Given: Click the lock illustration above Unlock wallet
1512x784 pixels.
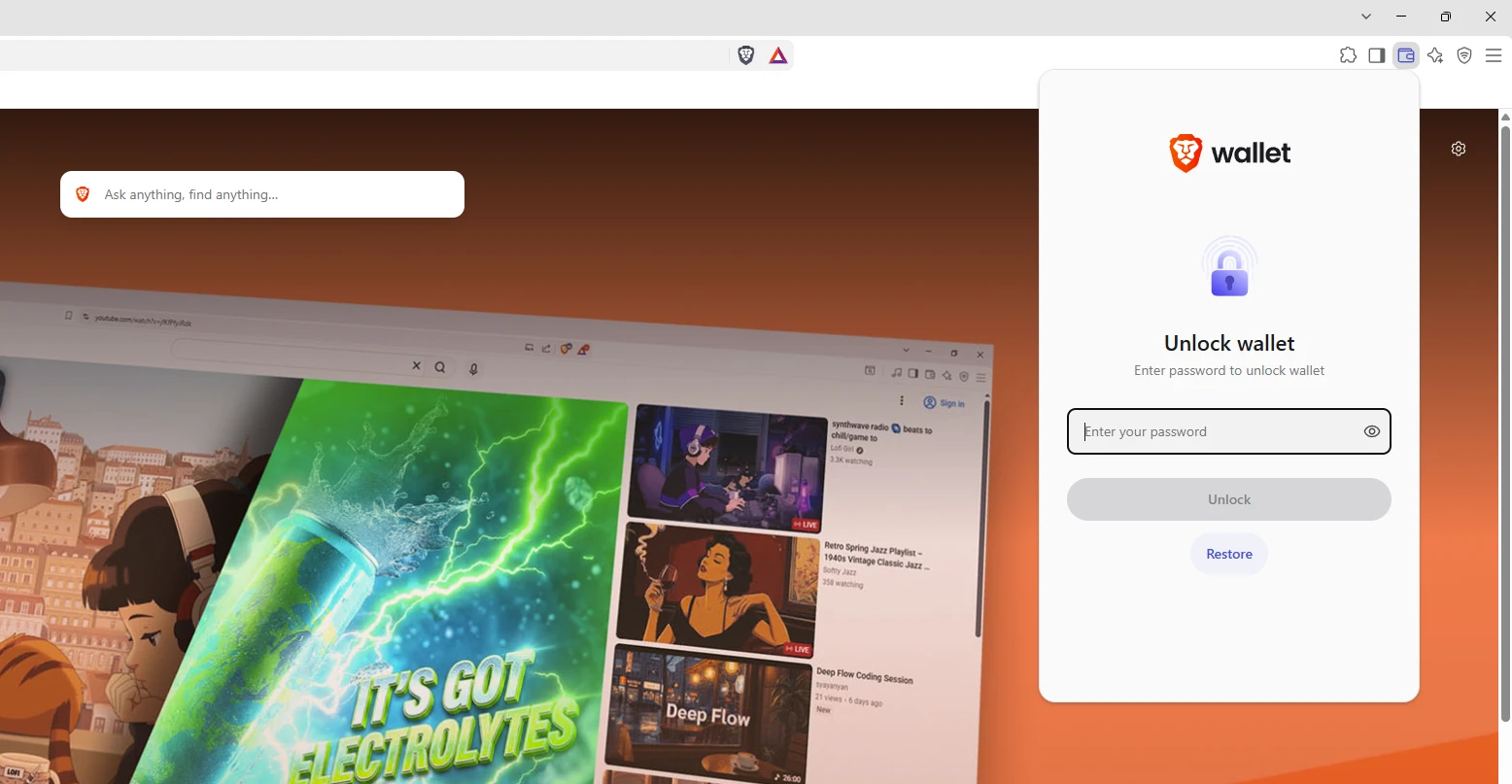Looking at the screenshot, I should [x=1229, y=267].
